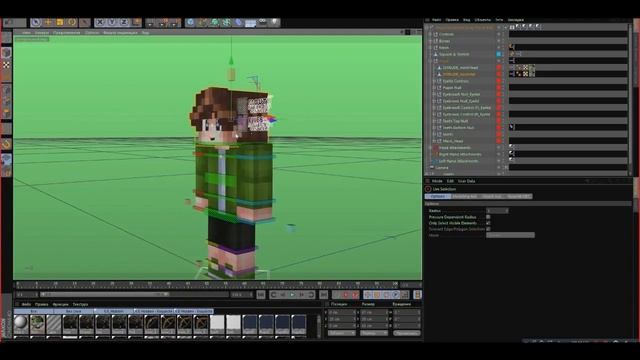
Task: Expand the Mesh object in the tree
Action: click(430, 47)
